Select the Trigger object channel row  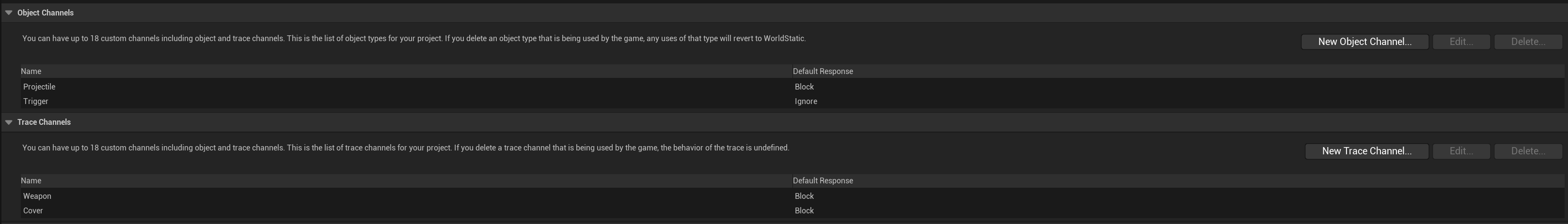pos(35,102)
